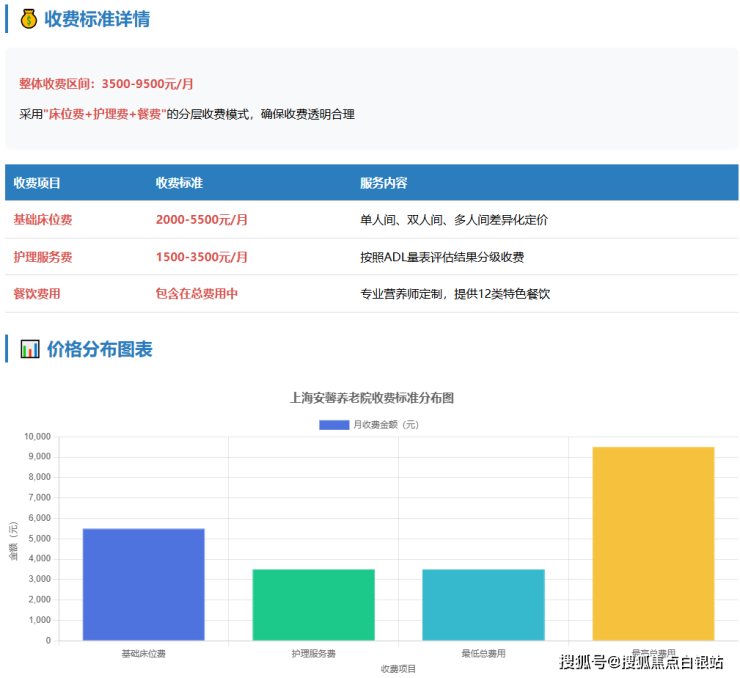
Task: Click the bar chart icon beside 价格分布图表
Action: 28,349
